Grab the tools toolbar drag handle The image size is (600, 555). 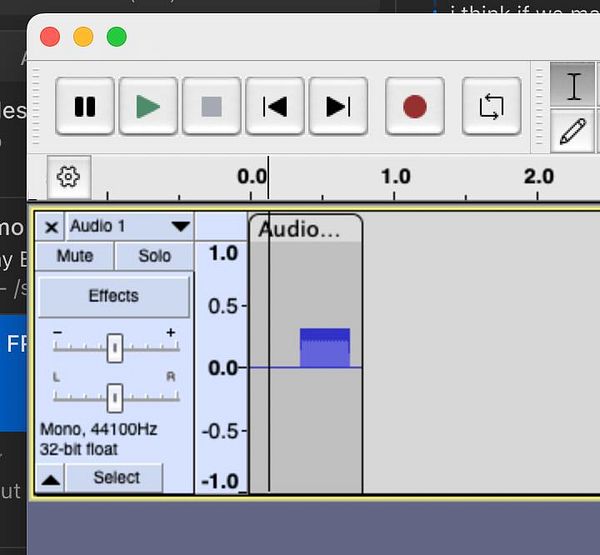click(540, 107)
